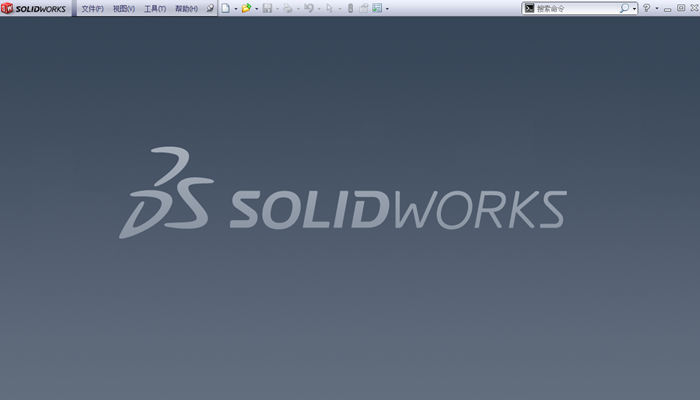Image resolution: width=700 pixels, height=400 pixels.
Task: Click the Undo arrow icon
Action: tap(308, 8)
